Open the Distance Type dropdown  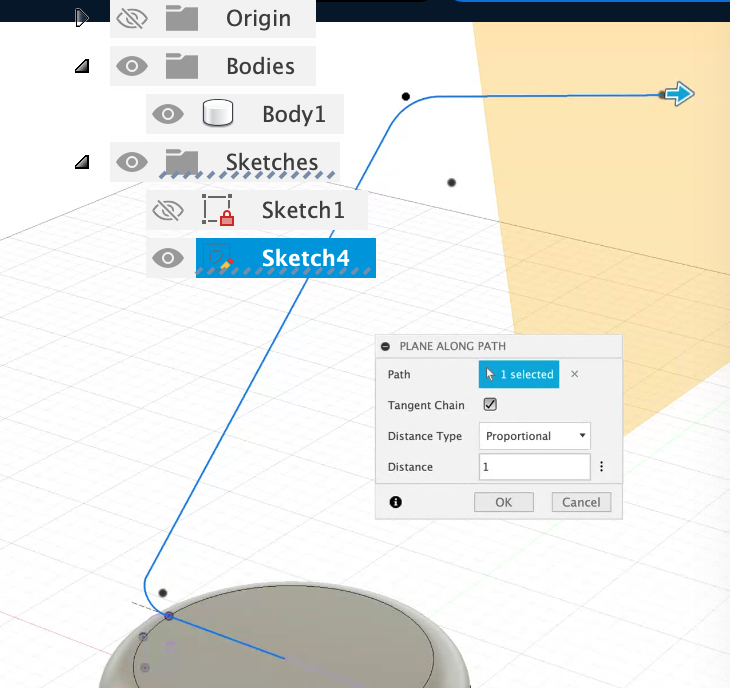(534, 436)
